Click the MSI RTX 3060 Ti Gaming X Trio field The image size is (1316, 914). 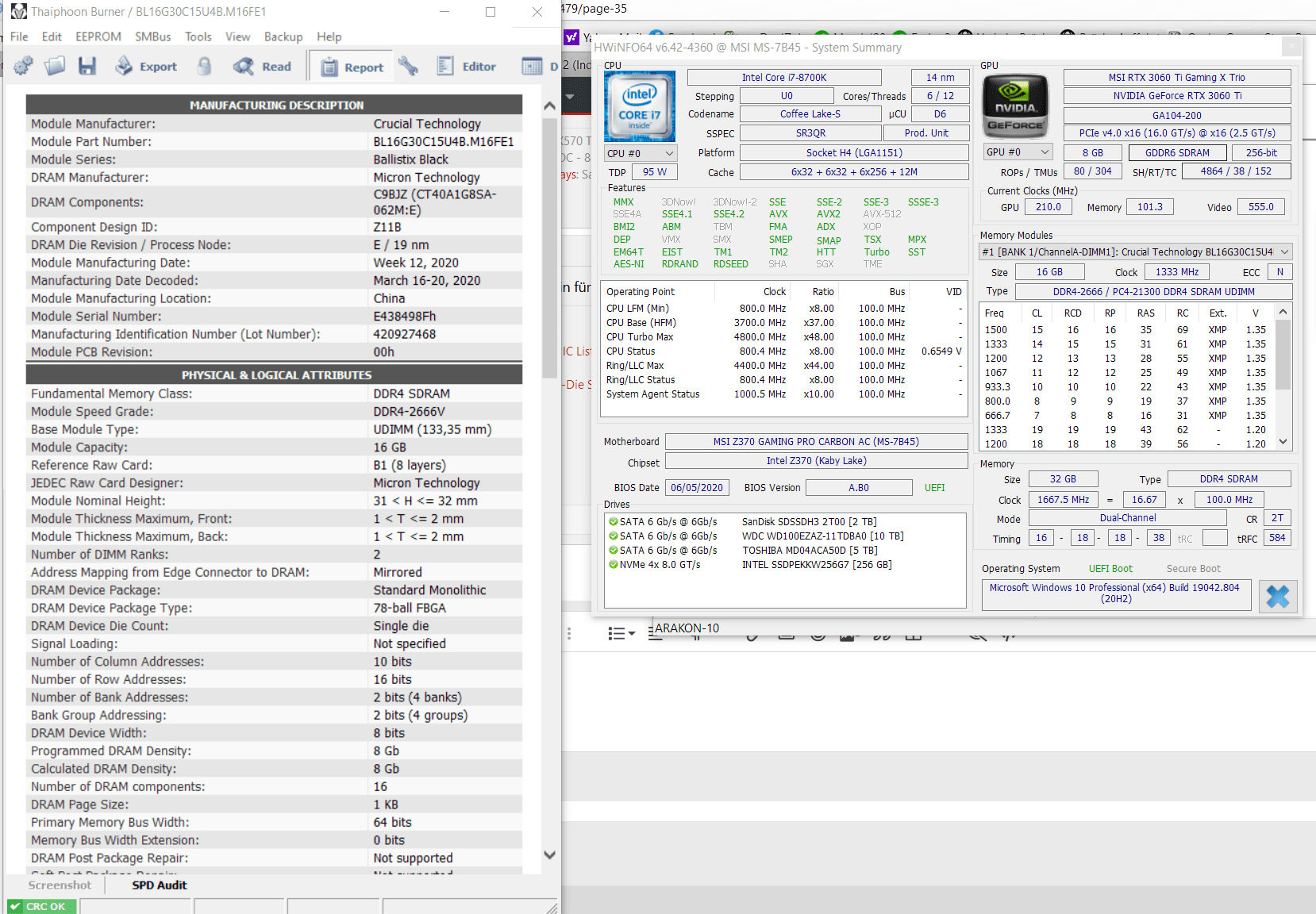1177,77
